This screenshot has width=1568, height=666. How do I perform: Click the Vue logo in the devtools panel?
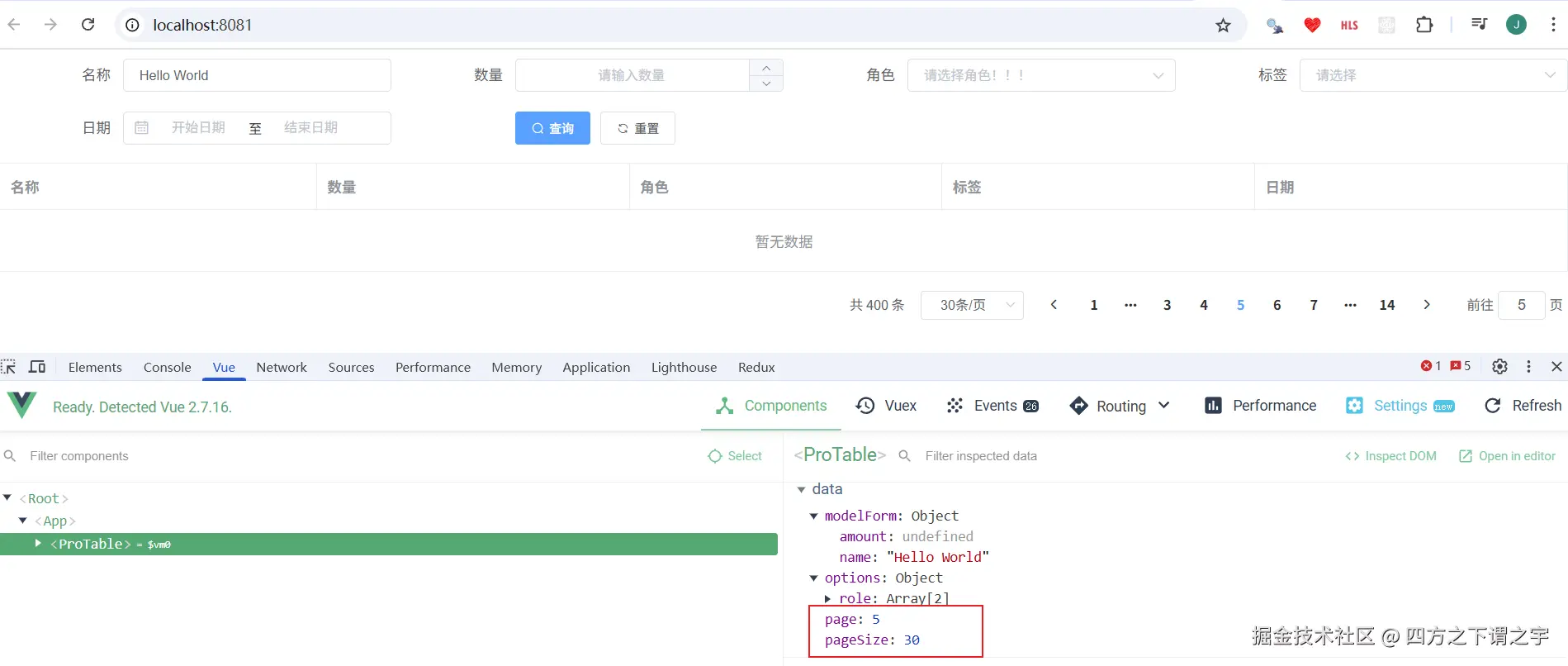pyautogui.click(x=22, y=405)
